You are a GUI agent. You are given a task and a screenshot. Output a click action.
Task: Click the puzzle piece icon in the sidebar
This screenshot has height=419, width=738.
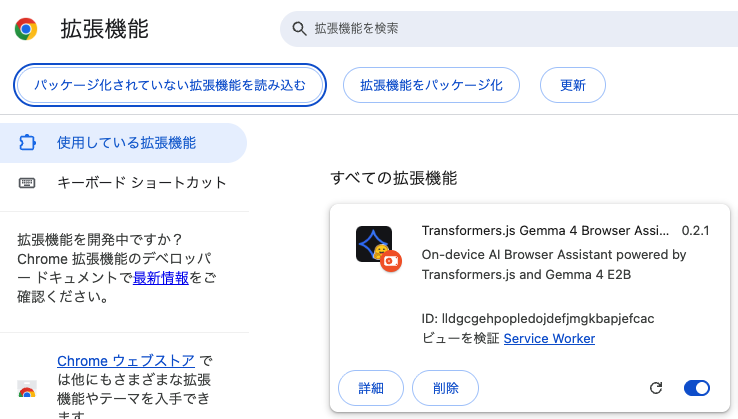(27, 143)
